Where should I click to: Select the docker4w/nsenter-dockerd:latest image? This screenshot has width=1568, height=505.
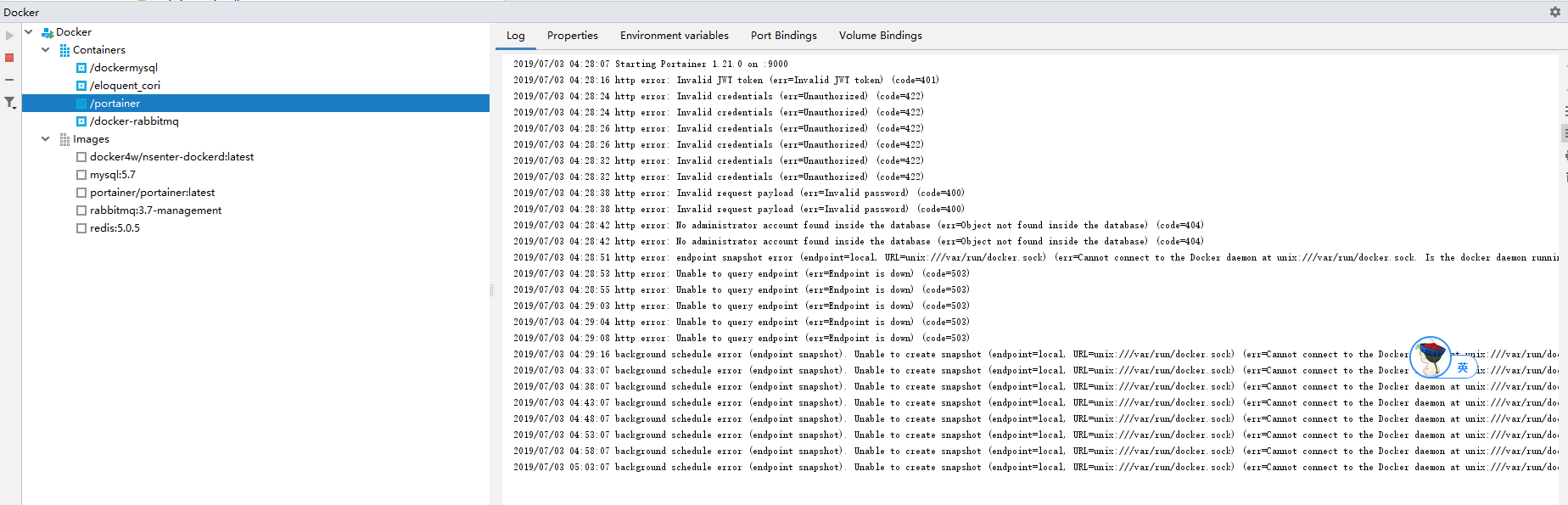pos(172,157)
